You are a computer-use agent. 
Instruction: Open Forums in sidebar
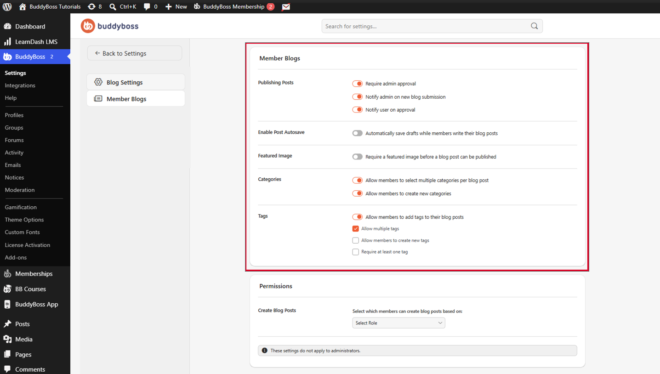click(14, 140)
